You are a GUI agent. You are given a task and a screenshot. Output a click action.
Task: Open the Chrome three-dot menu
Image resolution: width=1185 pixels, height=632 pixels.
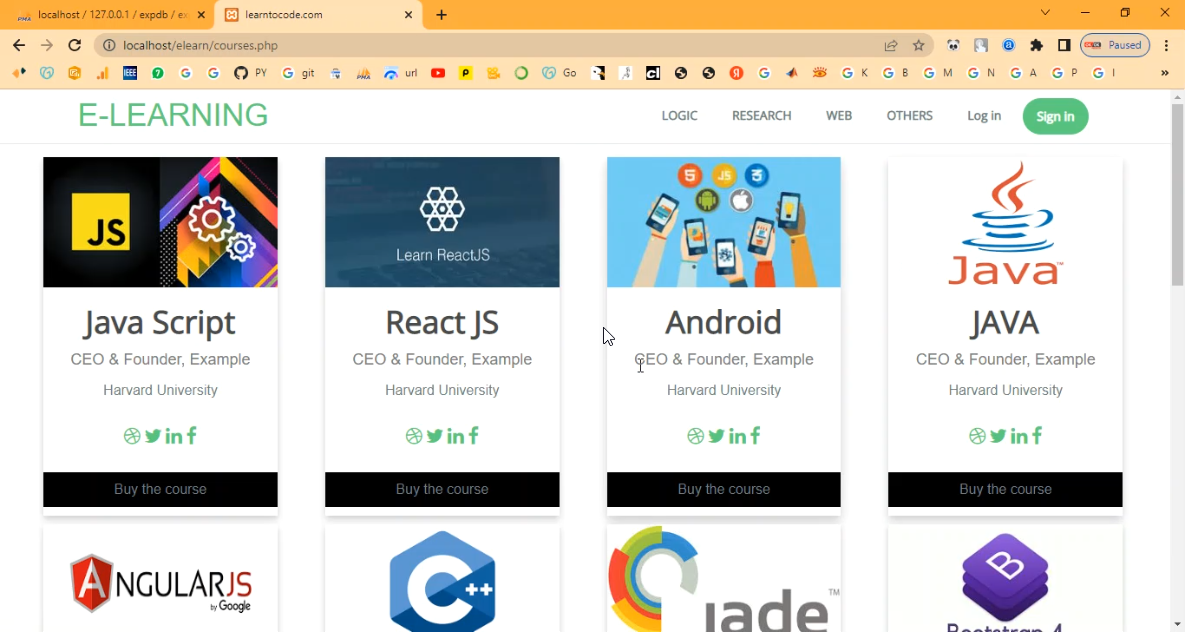coord(1166,45)
